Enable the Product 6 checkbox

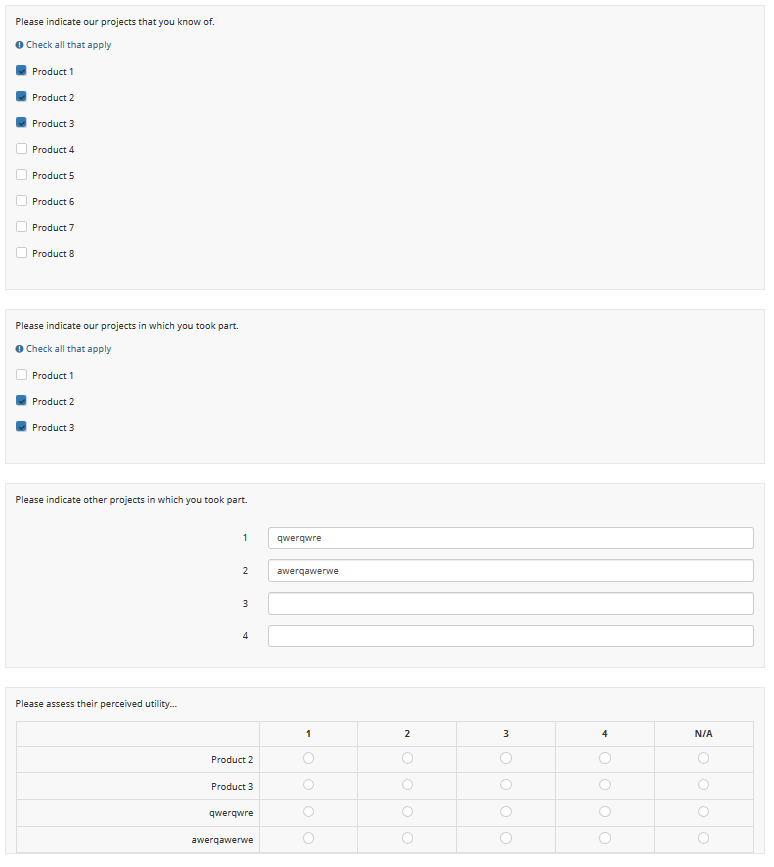pyautogui.click(x=22, y=201)
